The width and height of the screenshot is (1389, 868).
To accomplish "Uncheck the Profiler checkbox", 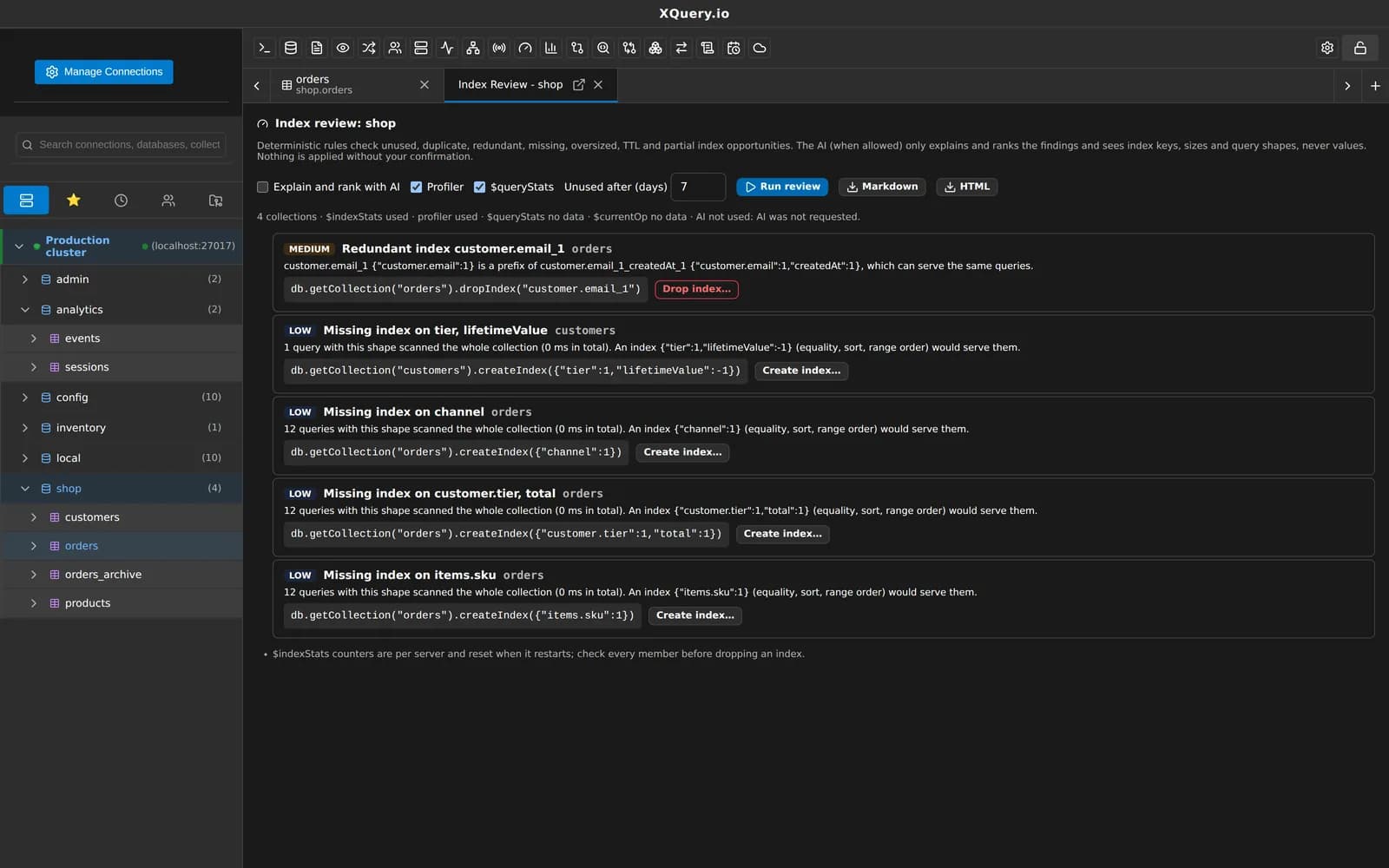I will [417, 187].
